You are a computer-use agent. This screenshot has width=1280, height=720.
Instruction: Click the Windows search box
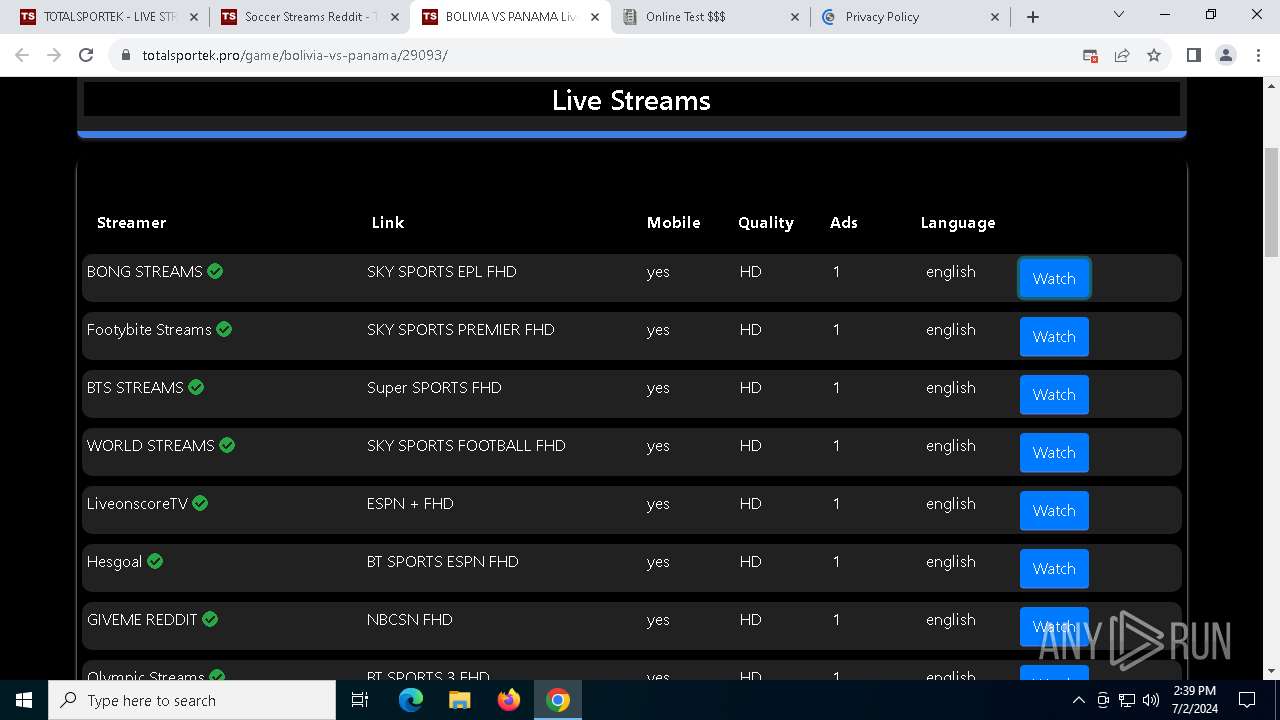click(192, 700)
